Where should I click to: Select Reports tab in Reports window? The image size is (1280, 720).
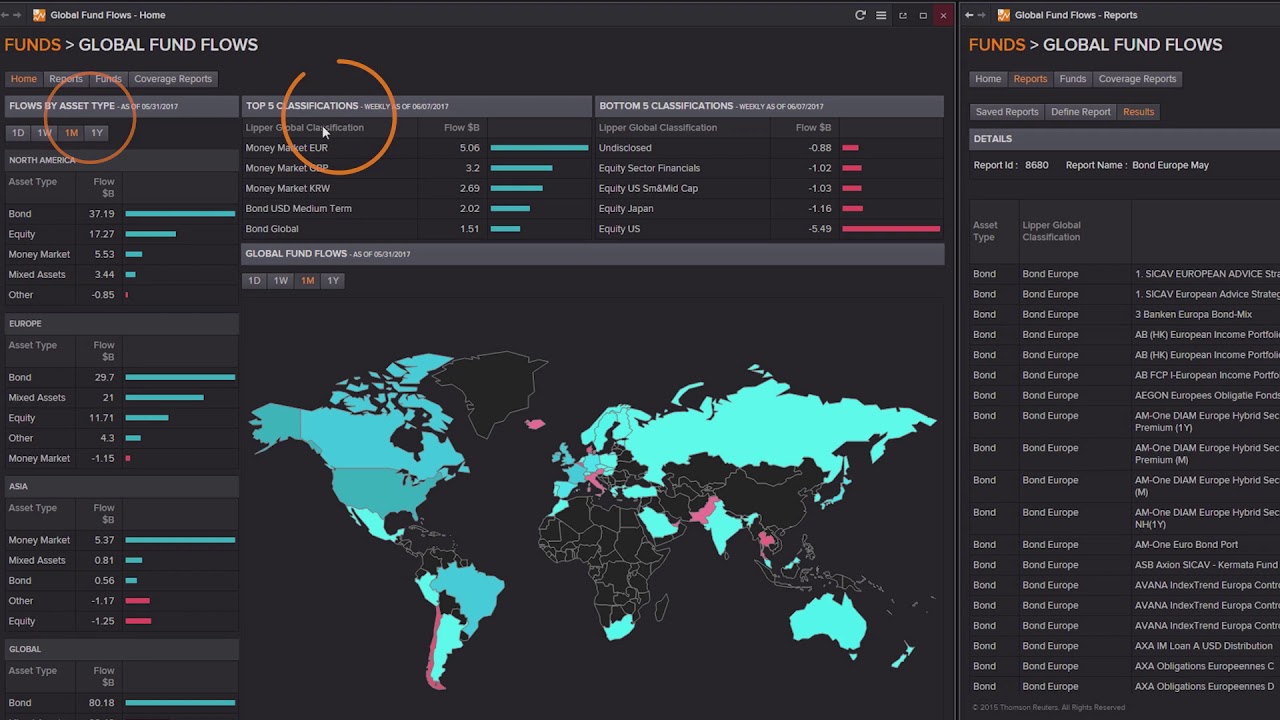(x=1030, y=79)
